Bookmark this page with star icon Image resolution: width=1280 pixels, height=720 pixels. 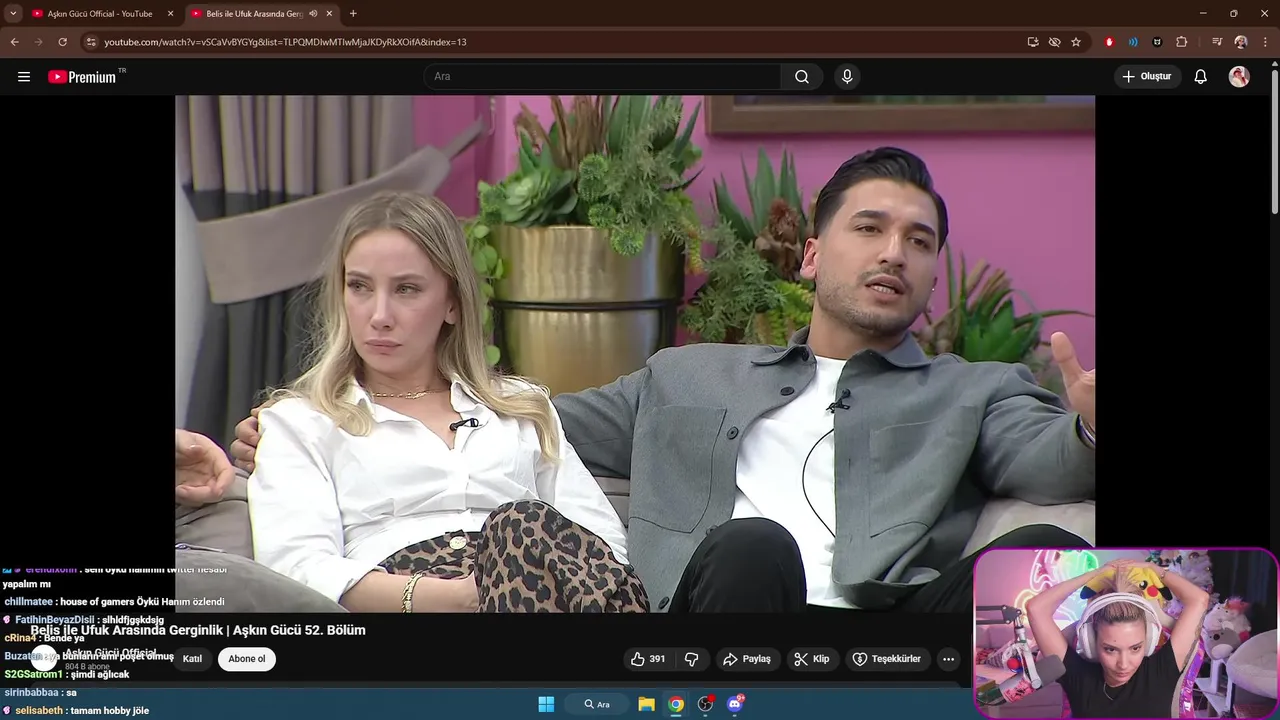1076,42
